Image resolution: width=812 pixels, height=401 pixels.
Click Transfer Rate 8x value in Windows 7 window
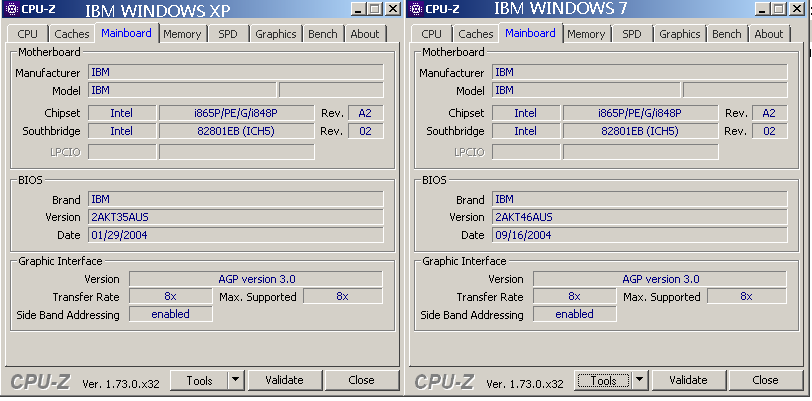(x=574, y=296)
